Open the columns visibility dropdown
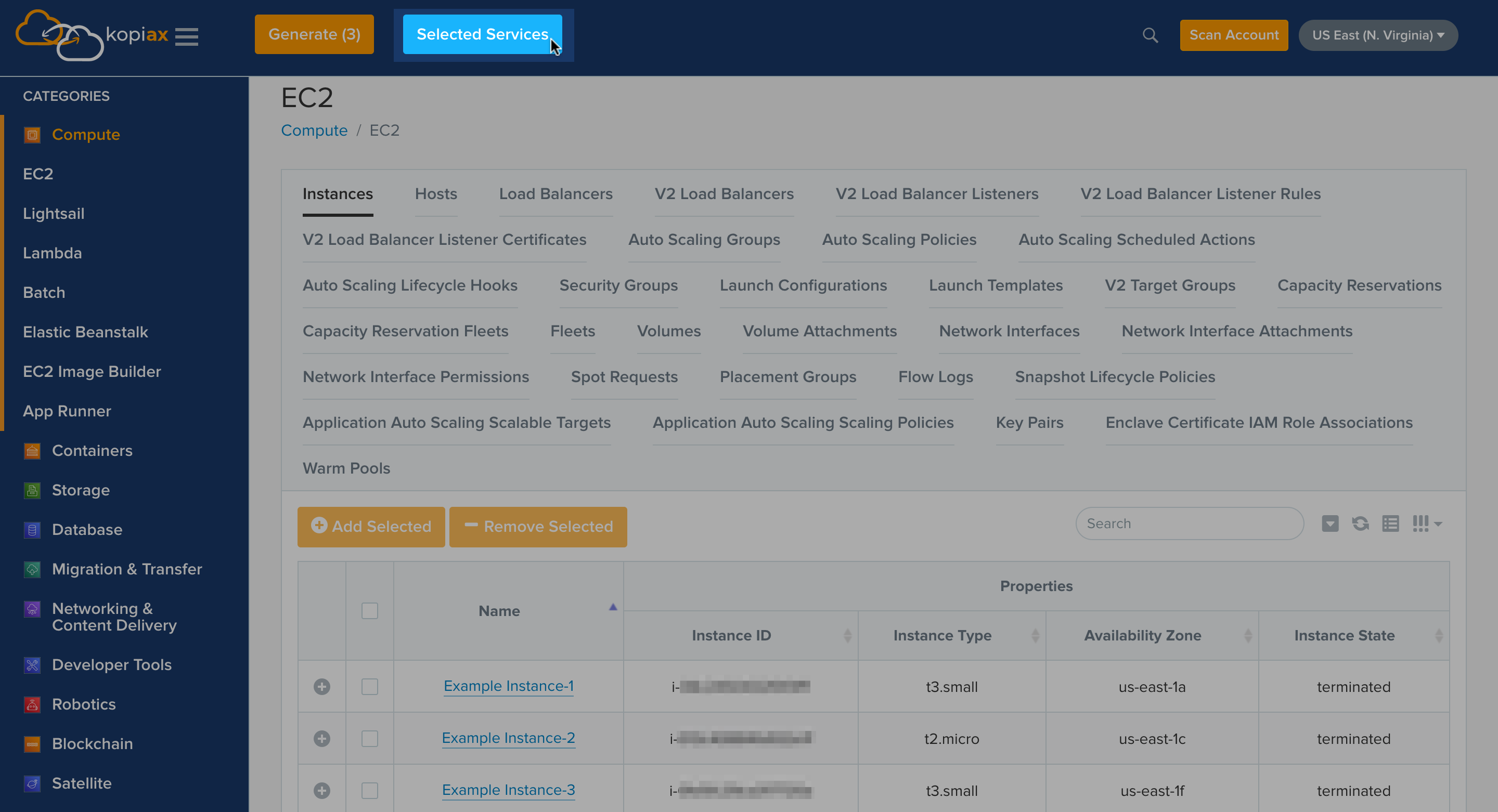 click(x=1427, y=523)
